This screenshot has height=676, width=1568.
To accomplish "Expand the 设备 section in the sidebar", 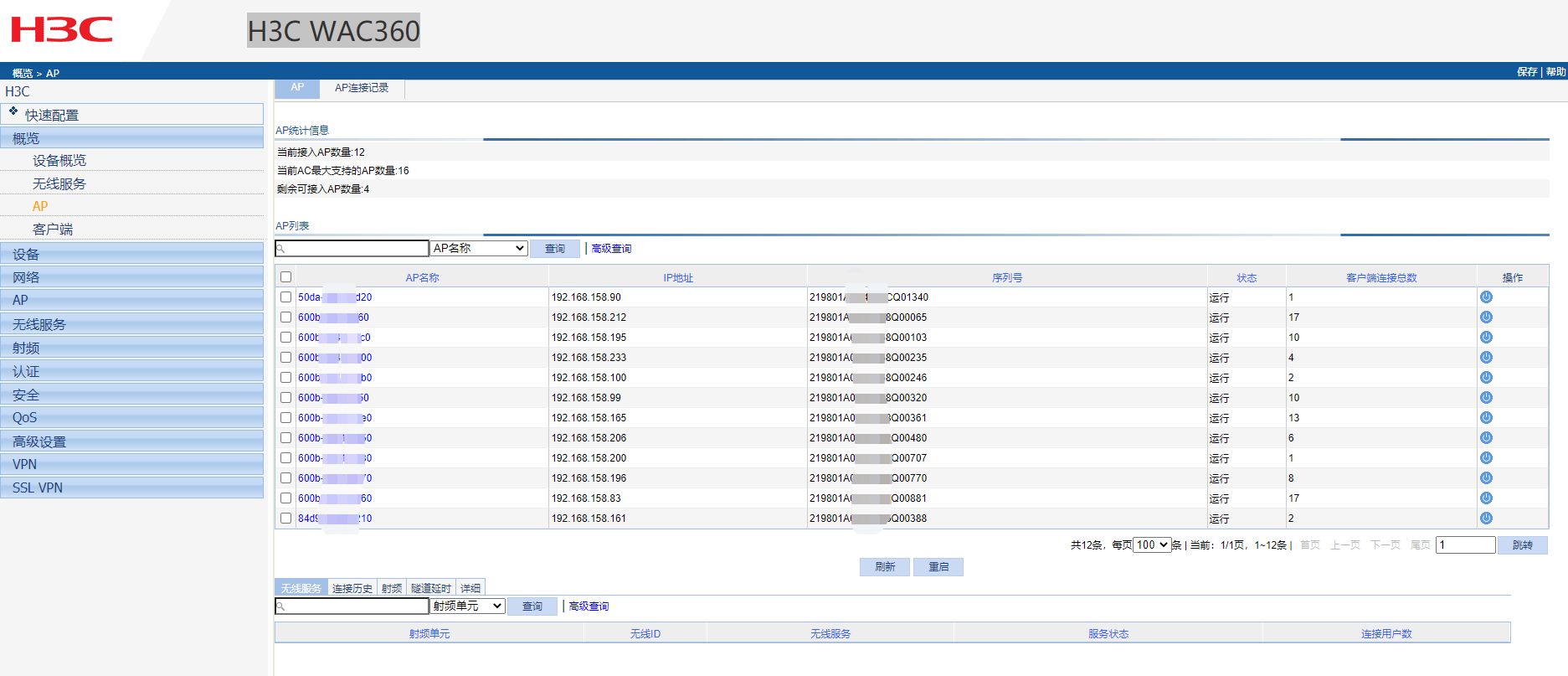I will coord(132,254).
